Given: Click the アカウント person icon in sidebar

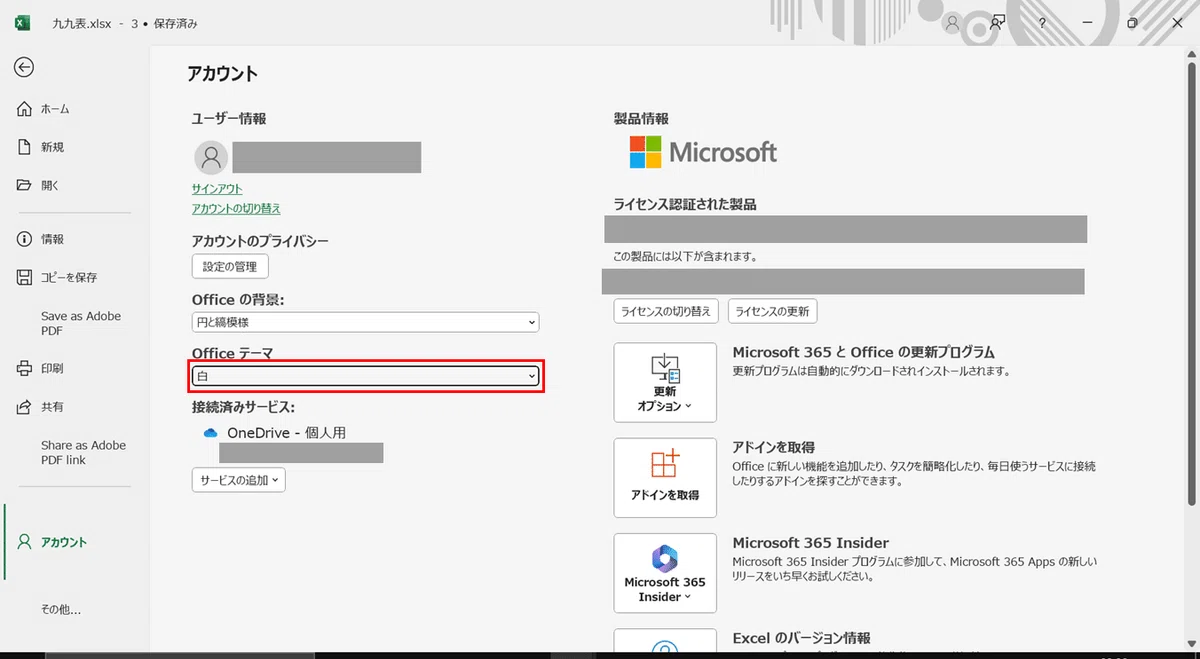Looking at the screenshot, I should (x=25, y=542).
